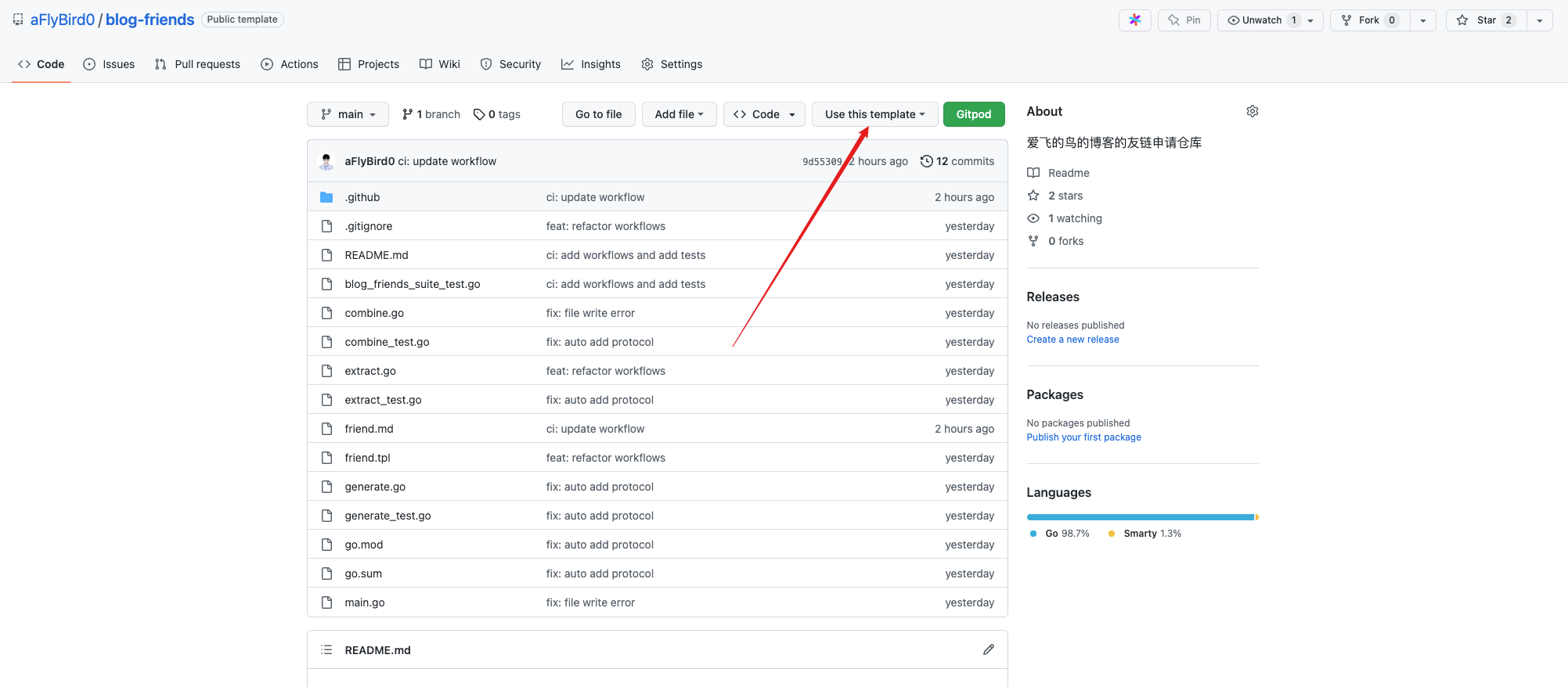View the 12 commits history
This screenshot has width=1568, height=687.
(x=957, y=161)
